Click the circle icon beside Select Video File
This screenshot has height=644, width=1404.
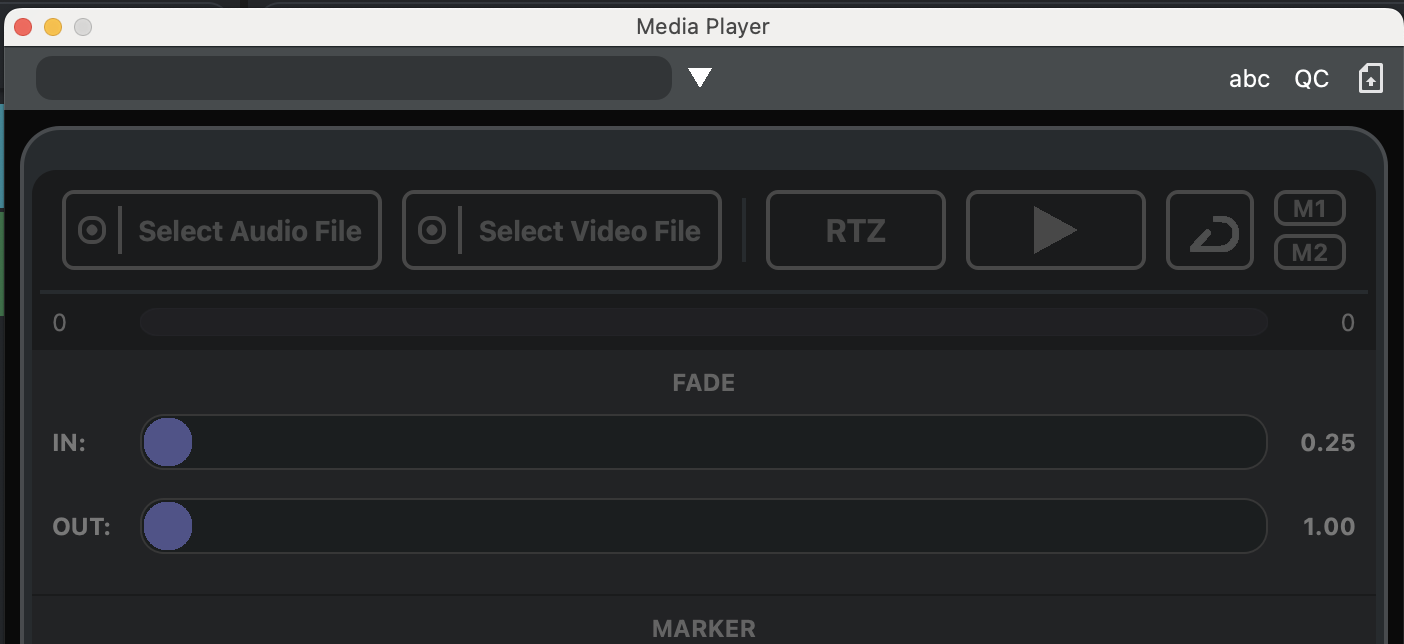[x=431, y=231]
